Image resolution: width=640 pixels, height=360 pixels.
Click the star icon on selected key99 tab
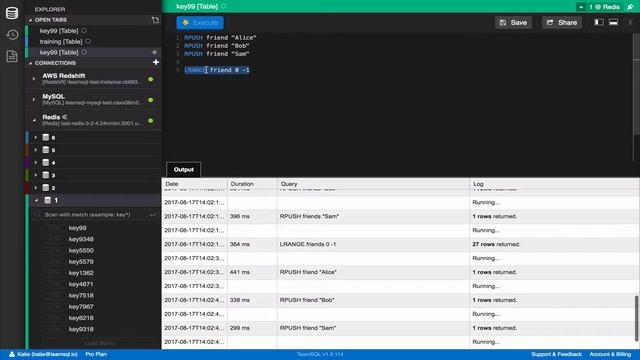pos(154,52)
